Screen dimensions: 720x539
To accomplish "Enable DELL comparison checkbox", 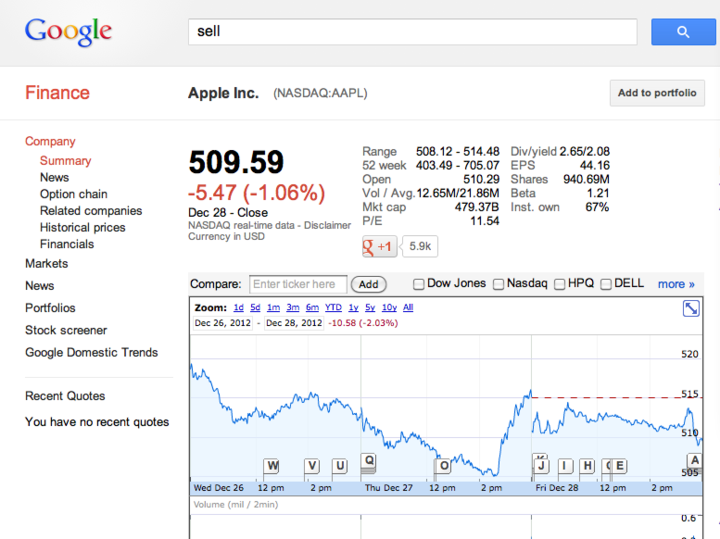I will click(x=606, y=284).
